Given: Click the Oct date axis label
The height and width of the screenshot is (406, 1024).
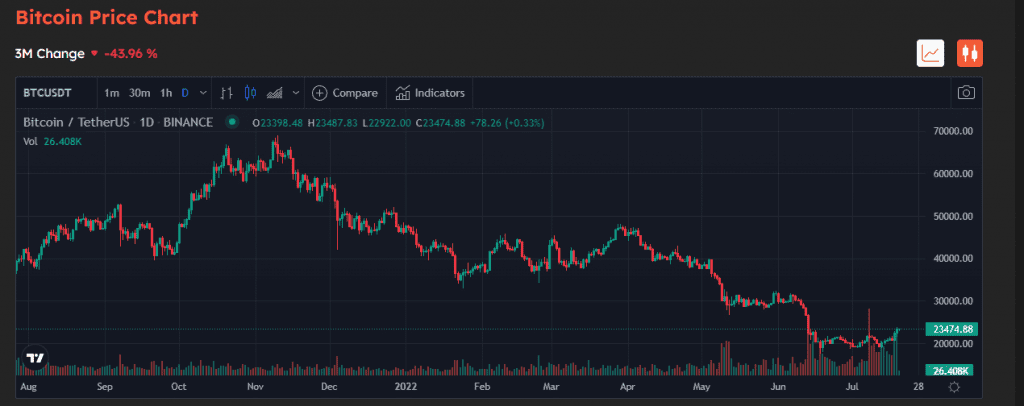Looking at the screenshot, I should coord(178,386).
